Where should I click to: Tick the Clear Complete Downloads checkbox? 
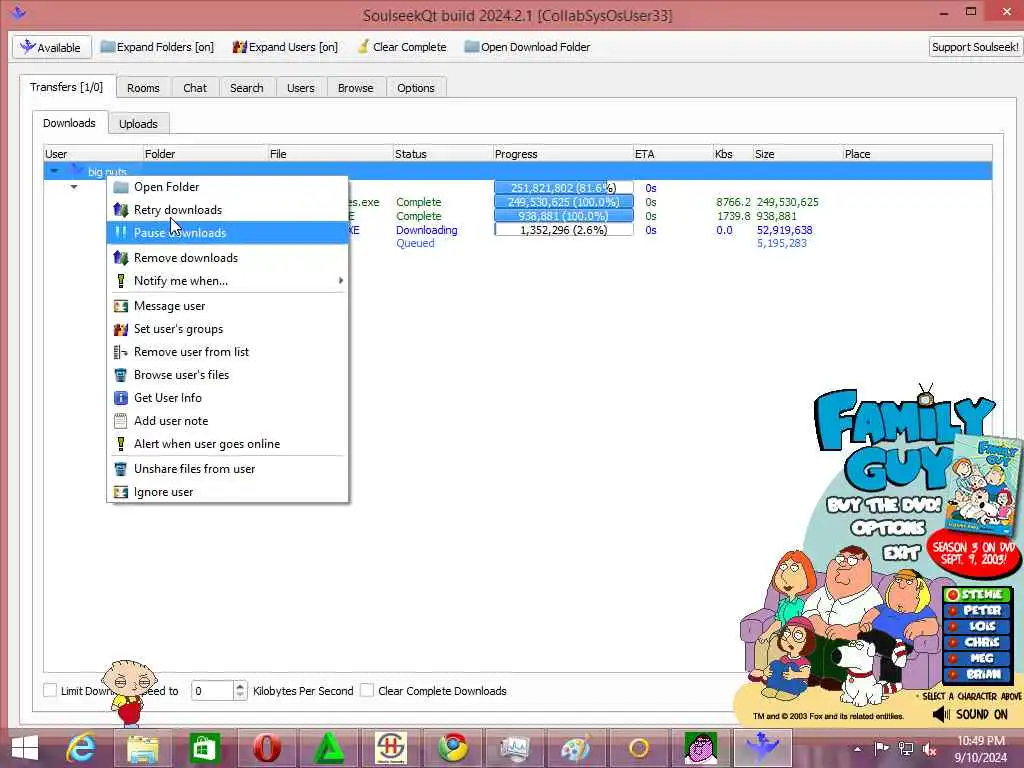click(x=368, y=690)
